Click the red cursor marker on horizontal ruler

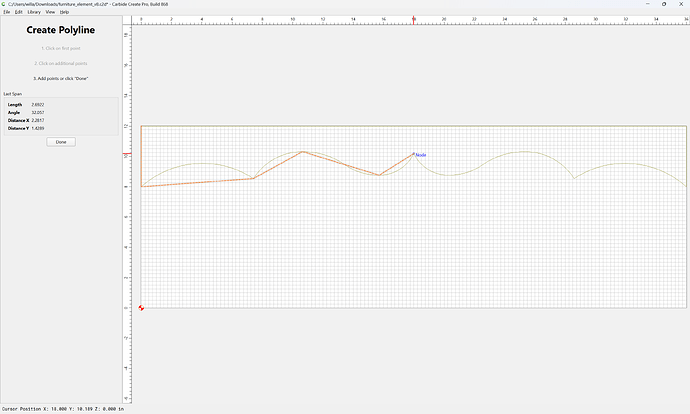[x=413, y=20]
